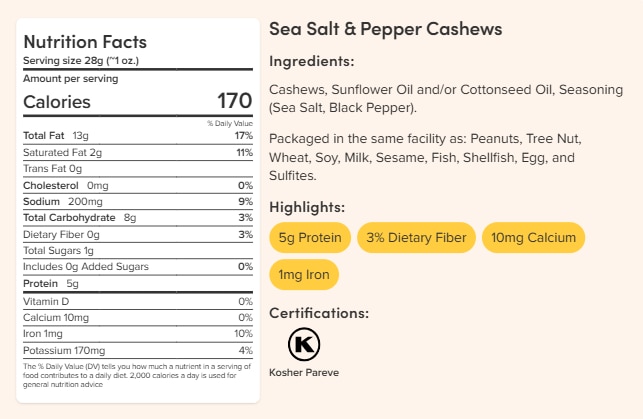The width and height of the screenshot is (643, 419).
Task: Click the 1mg Iron highlight badge
Action: [304, 273]
